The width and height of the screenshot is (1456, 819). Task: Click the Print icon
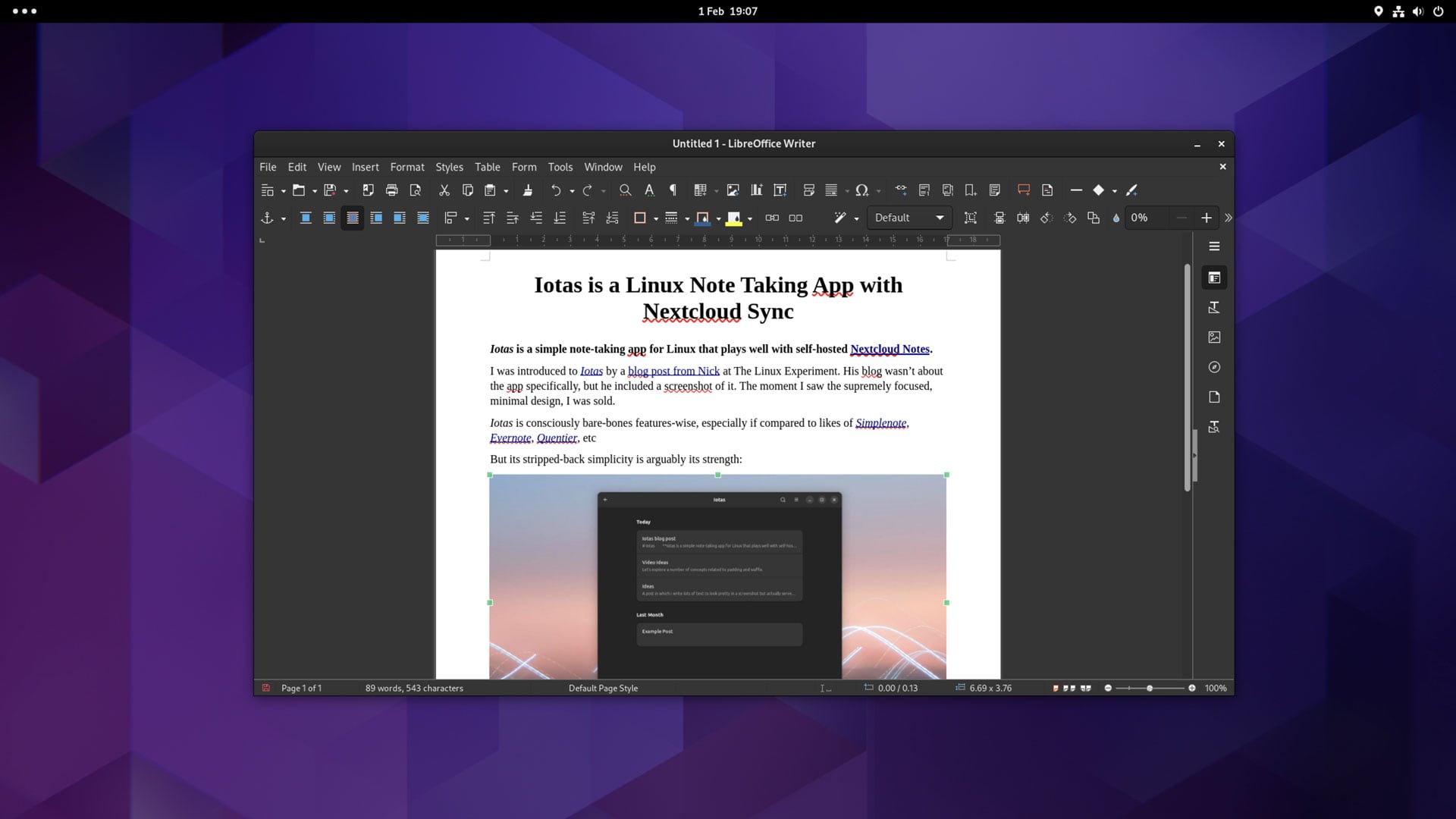tap(391, 190)
